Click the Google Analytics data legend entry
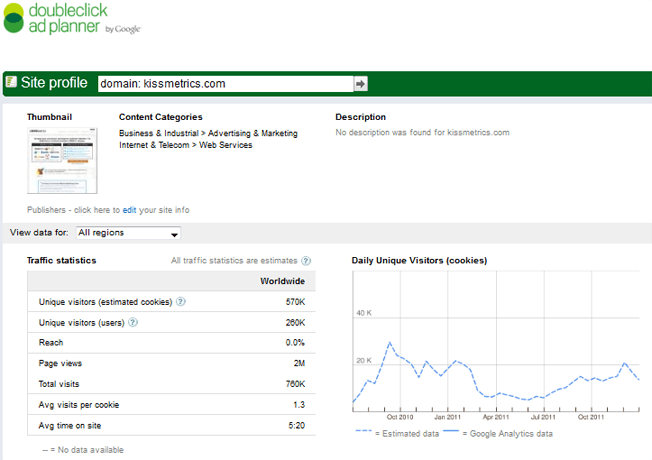The image size is (652, 460). pyautogui.click(x=498, y=433)
